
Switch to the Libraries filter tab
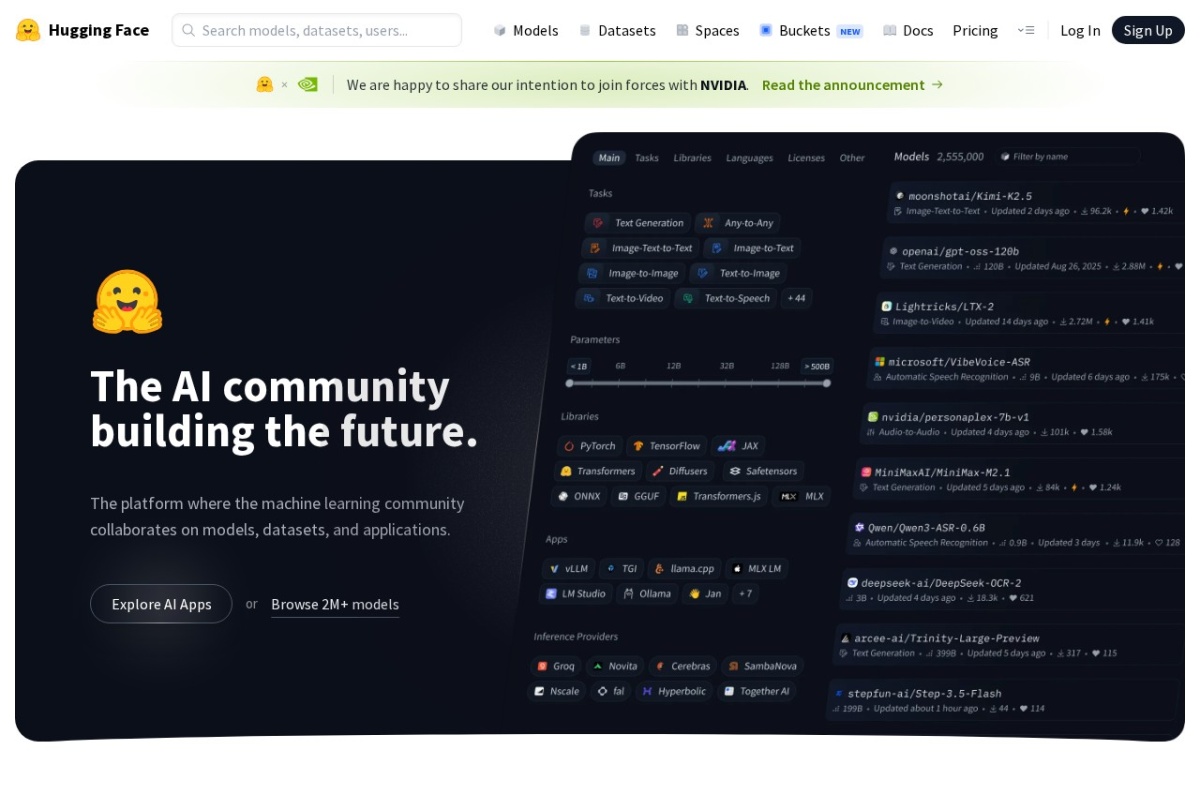692,158
